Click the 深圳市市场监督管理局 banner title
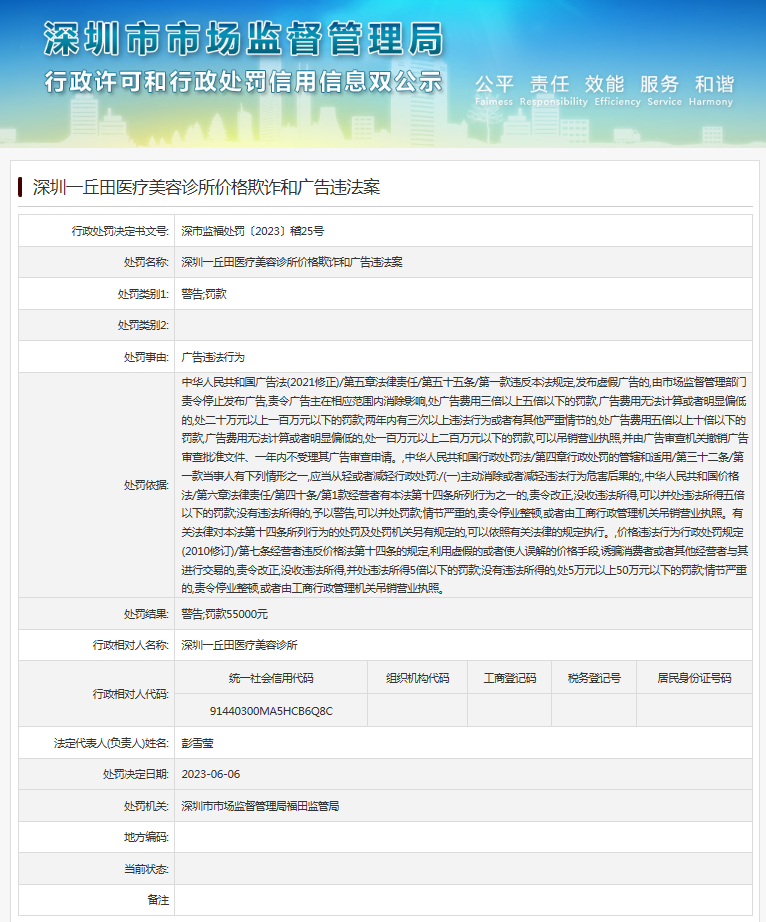Image resolution: width=766 pixels, height=922 pixels. tap(243, 39)
